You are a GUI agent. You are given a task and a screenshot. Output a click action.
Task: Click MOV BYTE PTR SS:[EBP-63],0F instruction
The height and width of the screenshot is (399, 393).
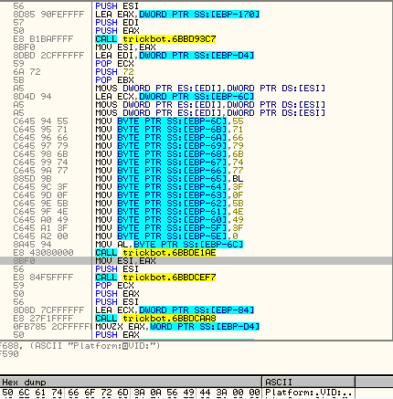169,195
